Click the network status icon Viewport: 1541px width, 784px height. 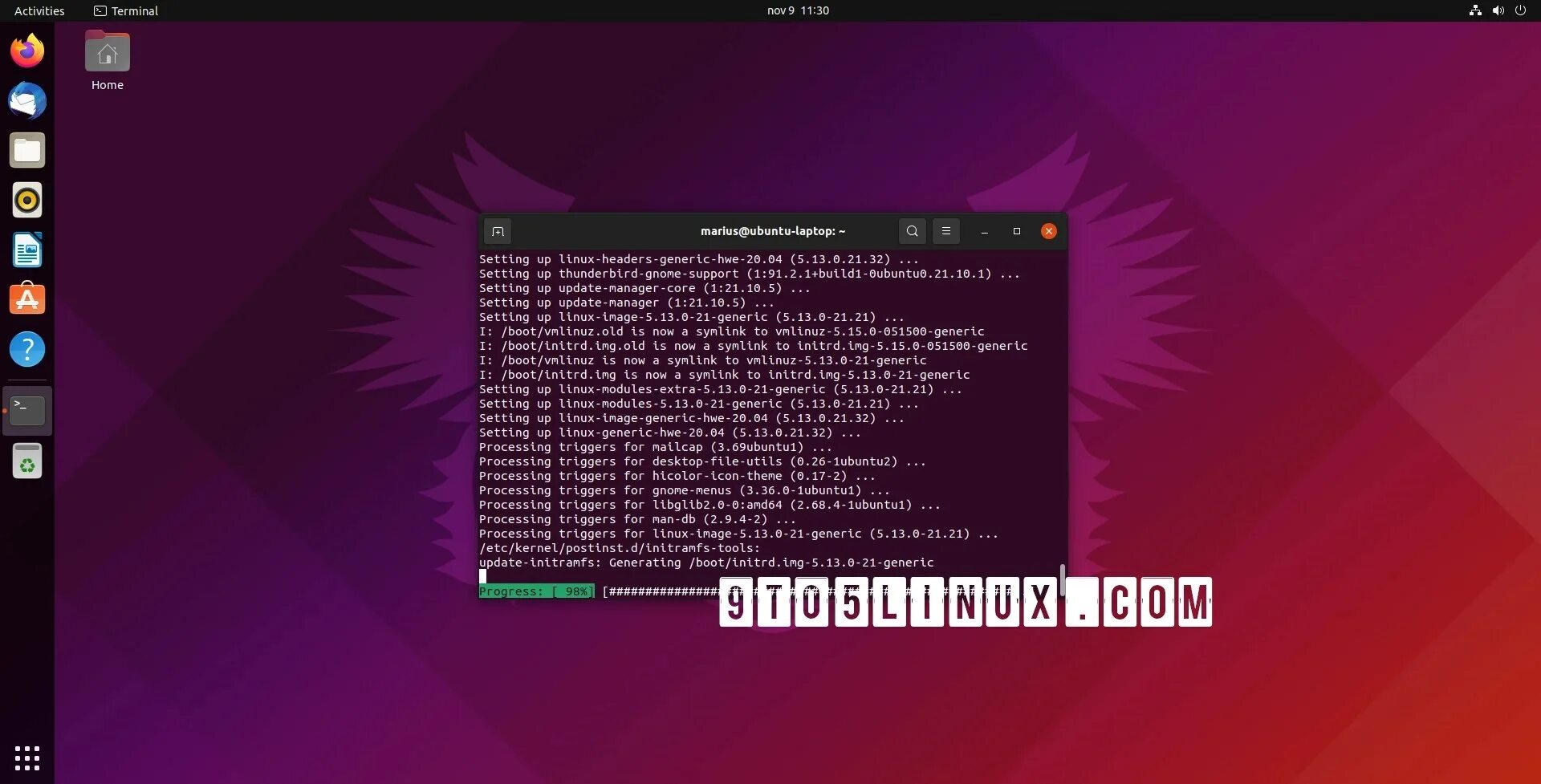[1475, 10]
